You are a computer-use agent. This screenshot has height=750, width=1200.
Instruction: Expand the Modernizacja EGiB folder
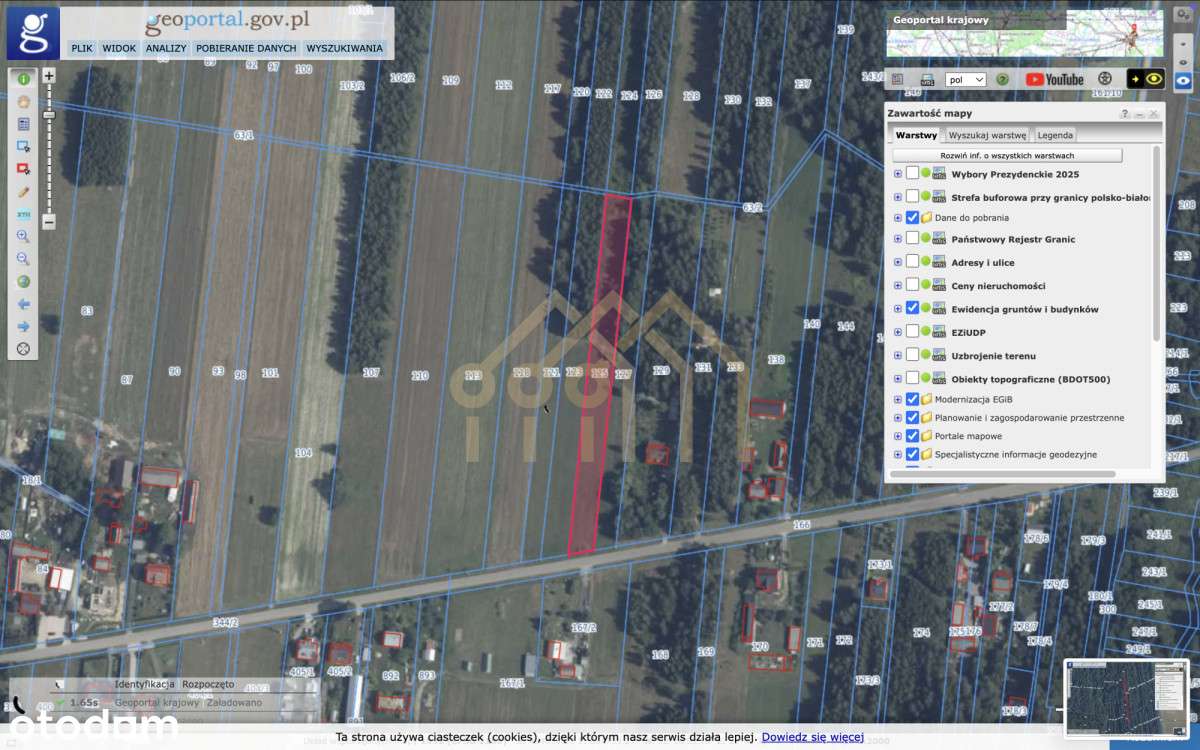tap(897, 400)
